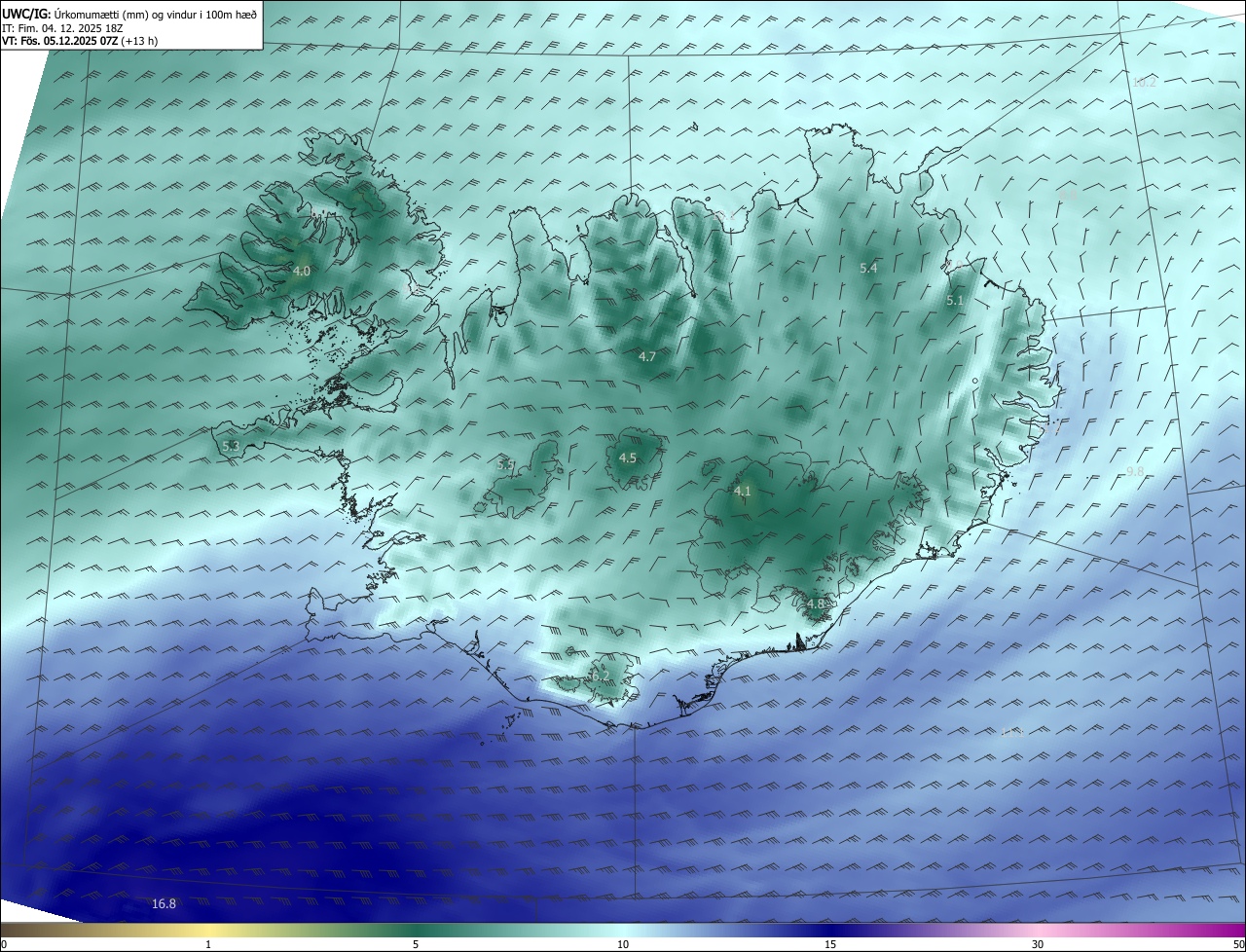
Task: Click the 6.2 value on the southern glacier
Action: pyautogui.click(x=601, y=676)
